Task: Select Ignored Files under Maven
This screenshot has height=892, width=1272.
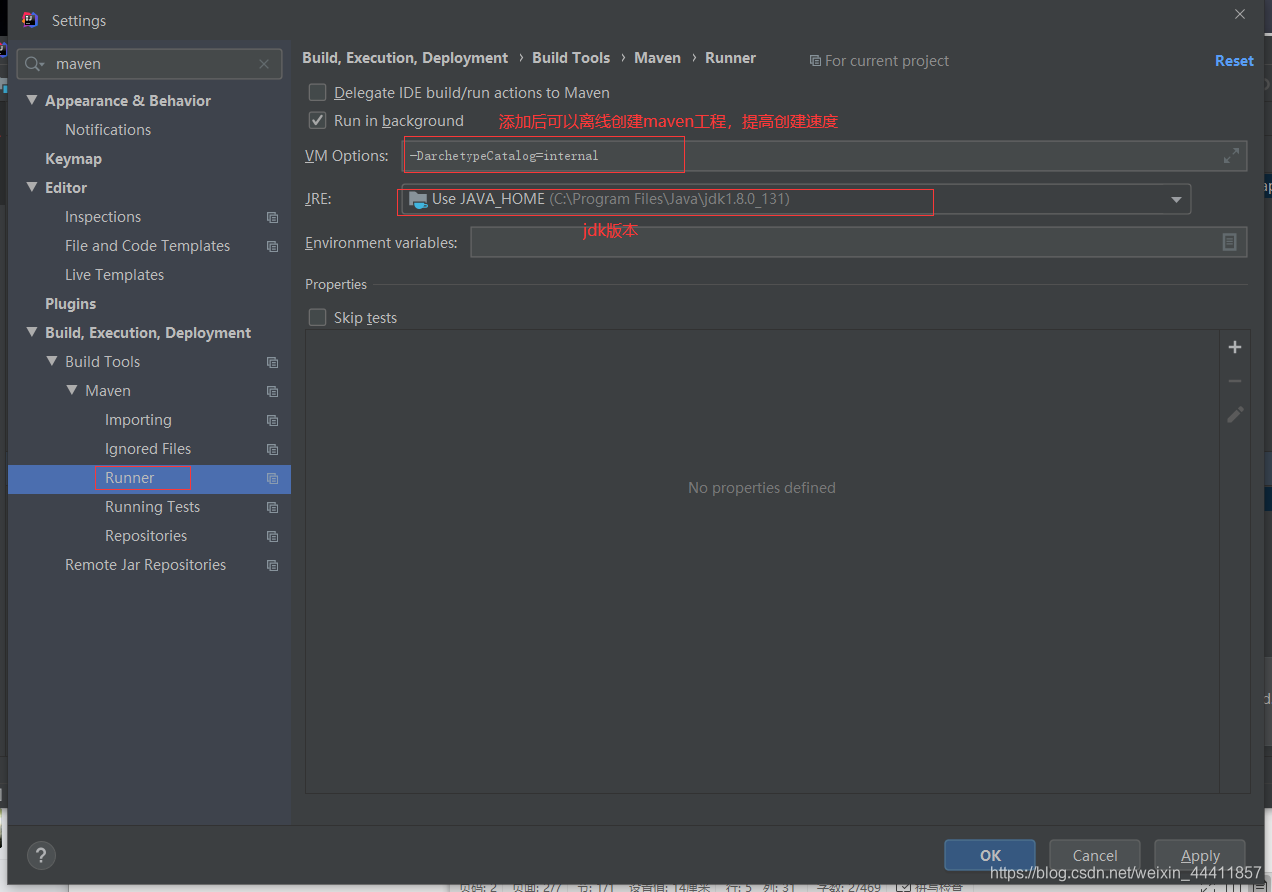Action: click(148, 449)
